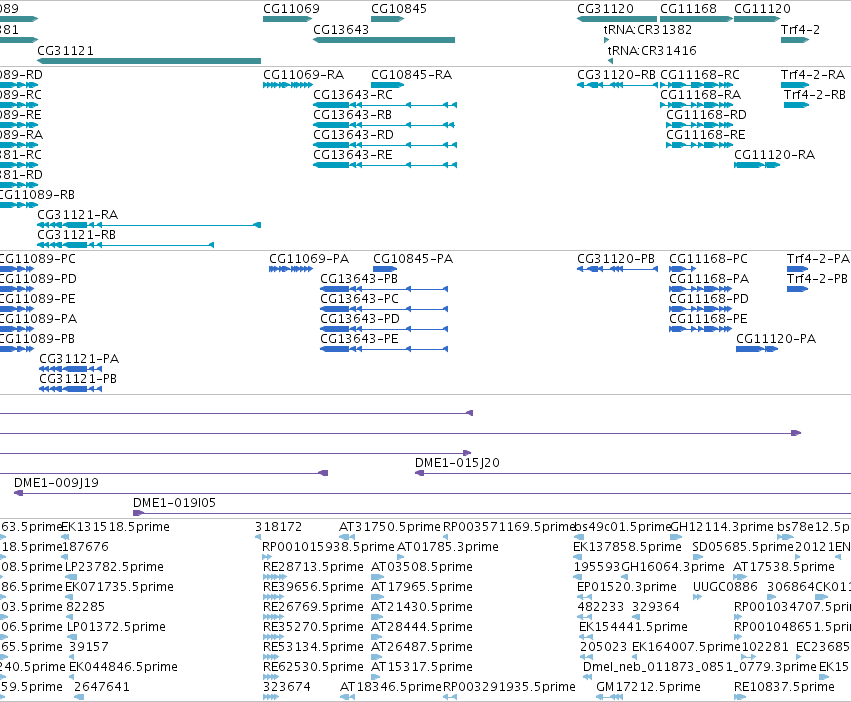Open the CG10845 gene feature
The height and width of the screenshot is (702, 851).
(388, 19)
